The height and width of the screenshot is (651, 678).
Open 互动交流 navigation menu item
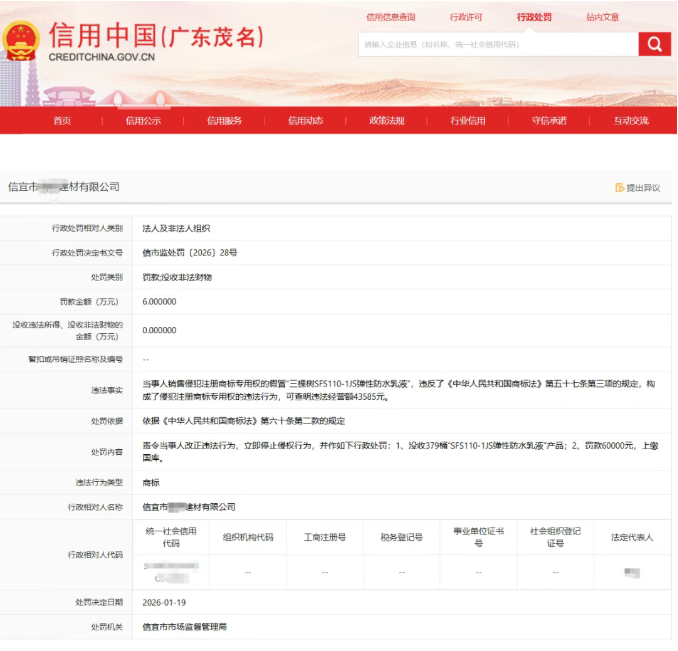tap(631, 121)
